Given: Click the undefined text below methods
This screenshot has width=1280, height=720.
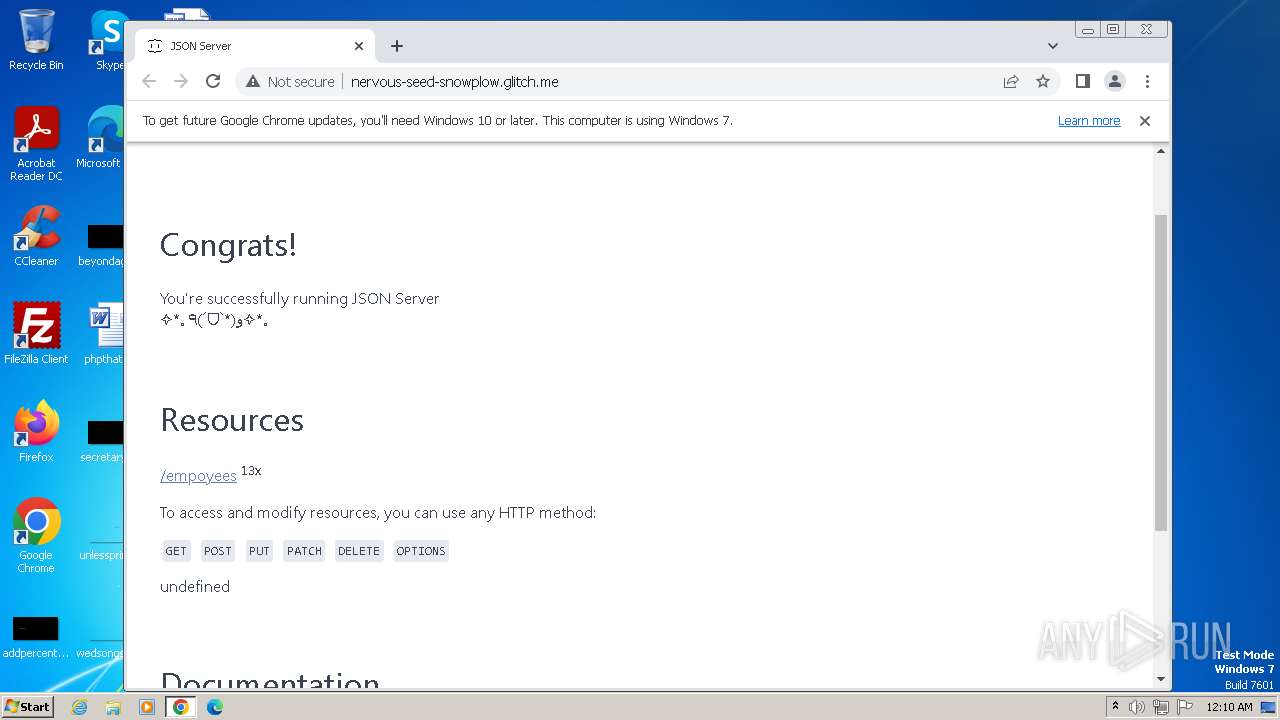Looking at the screenshot, I should (195, 587).
